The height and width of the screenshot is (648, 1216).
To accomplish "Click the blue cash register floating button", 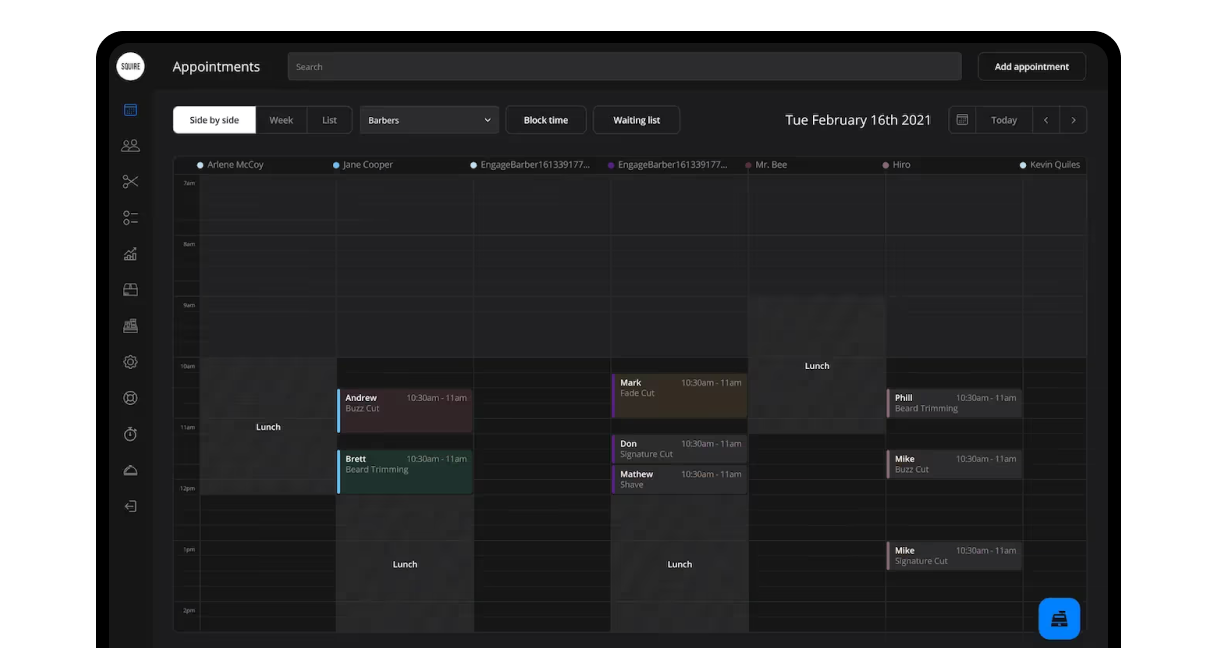I will (1059, 619).
